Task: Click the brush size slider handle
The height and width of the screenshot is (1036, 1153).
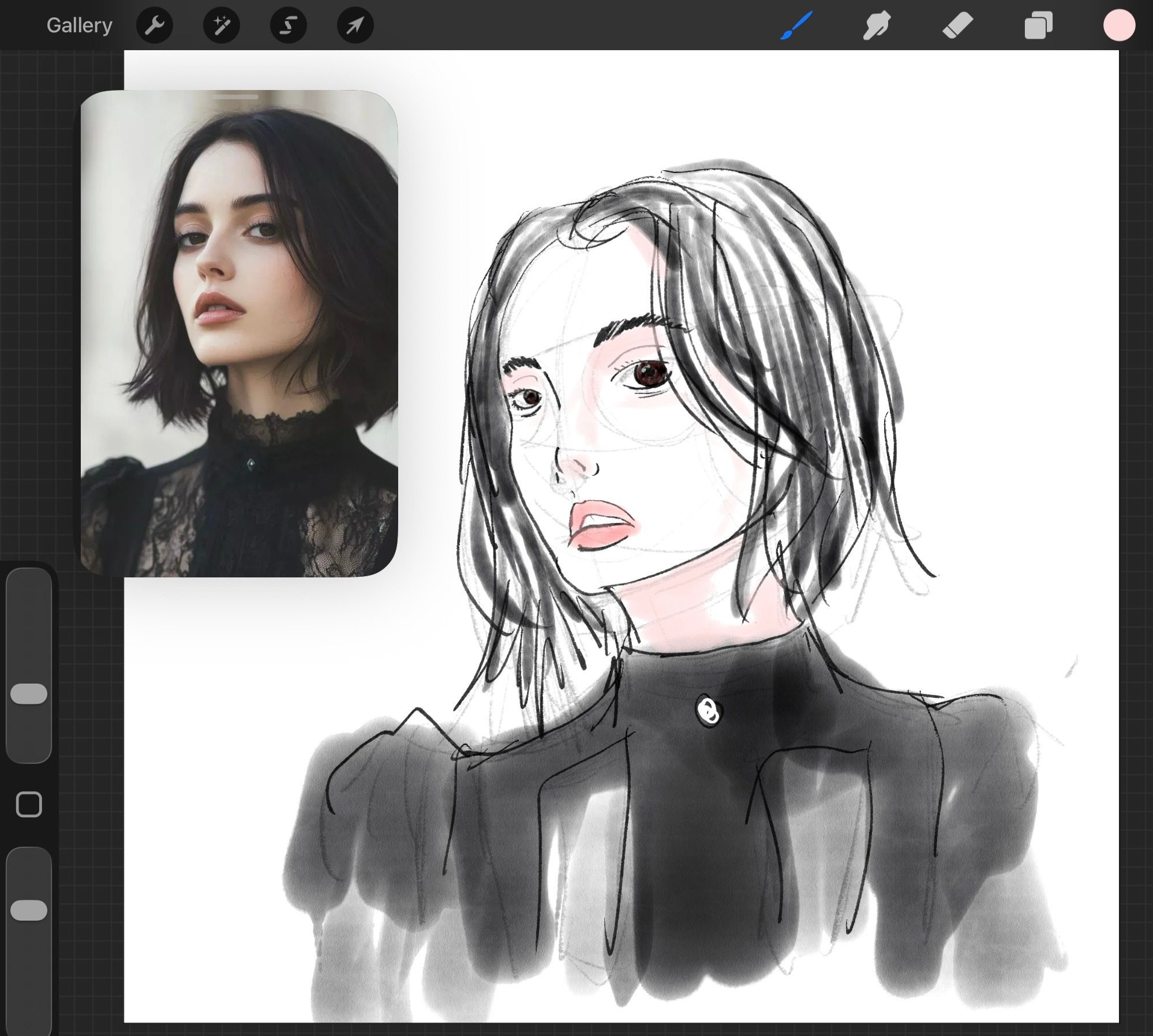Action: (29, 694)
